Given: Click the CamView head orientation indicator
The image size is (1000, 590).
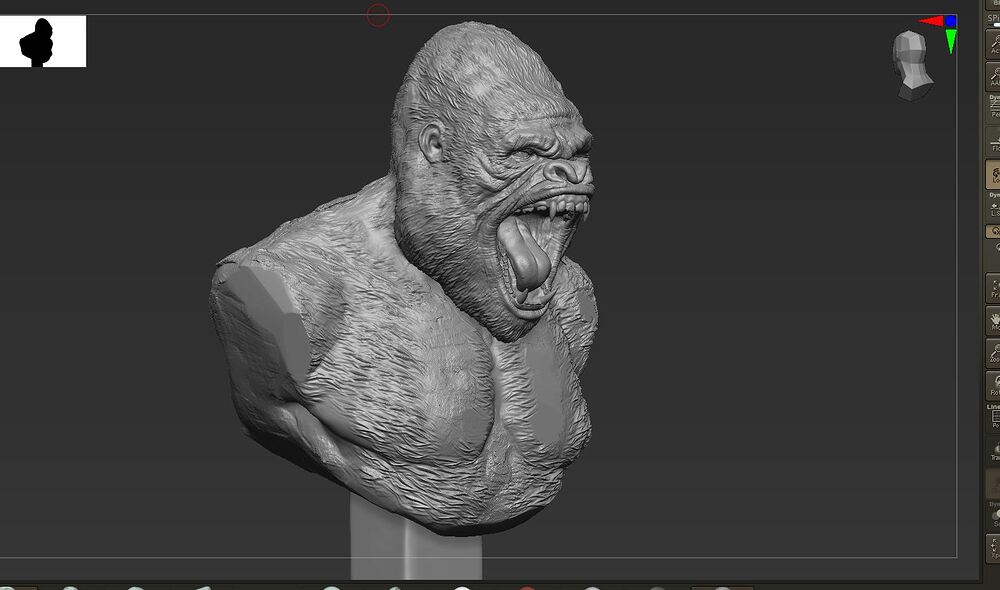Looking at the screenshot, I should (x=912, y=66).
